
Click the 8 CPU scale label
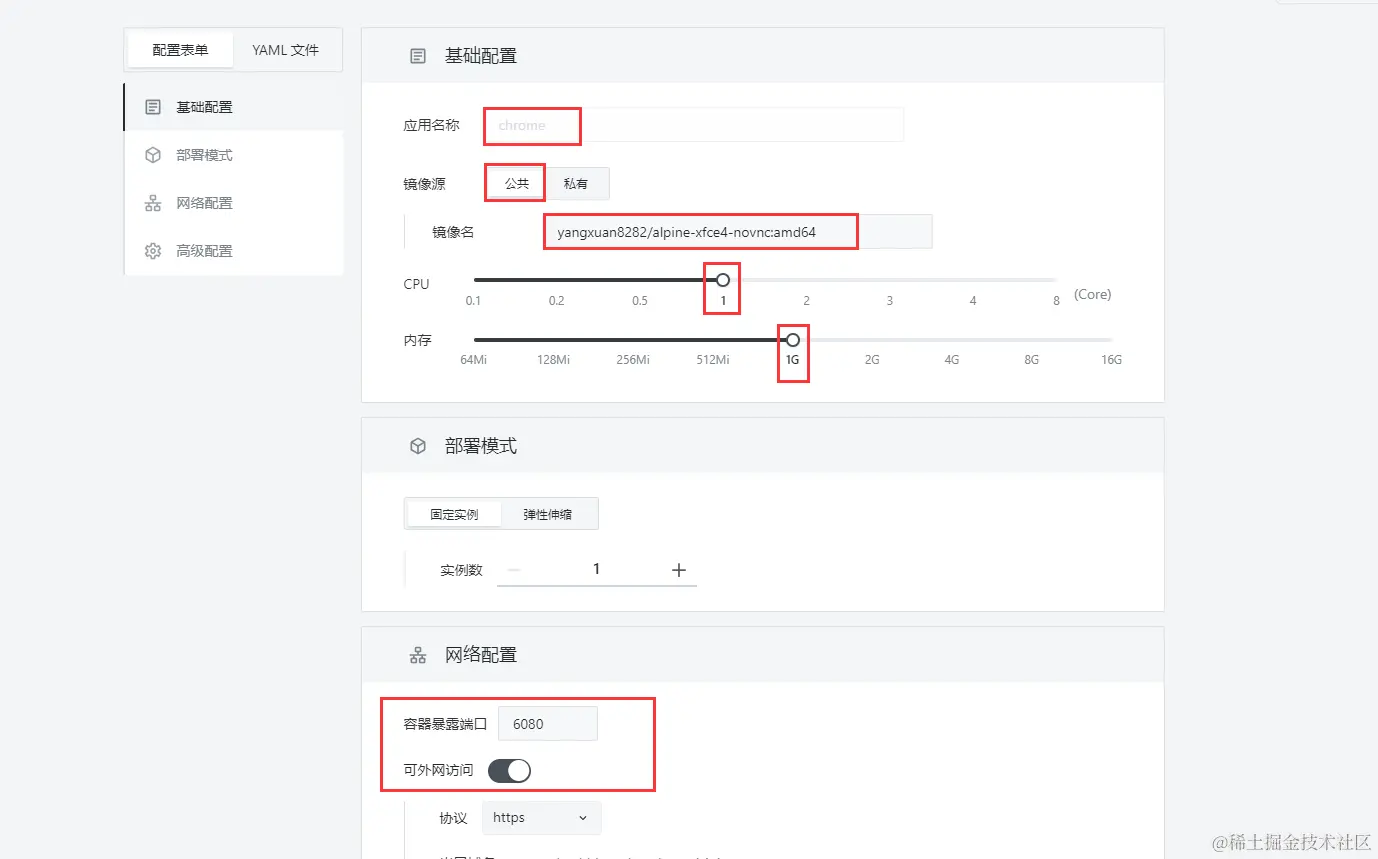point(1056,300)
